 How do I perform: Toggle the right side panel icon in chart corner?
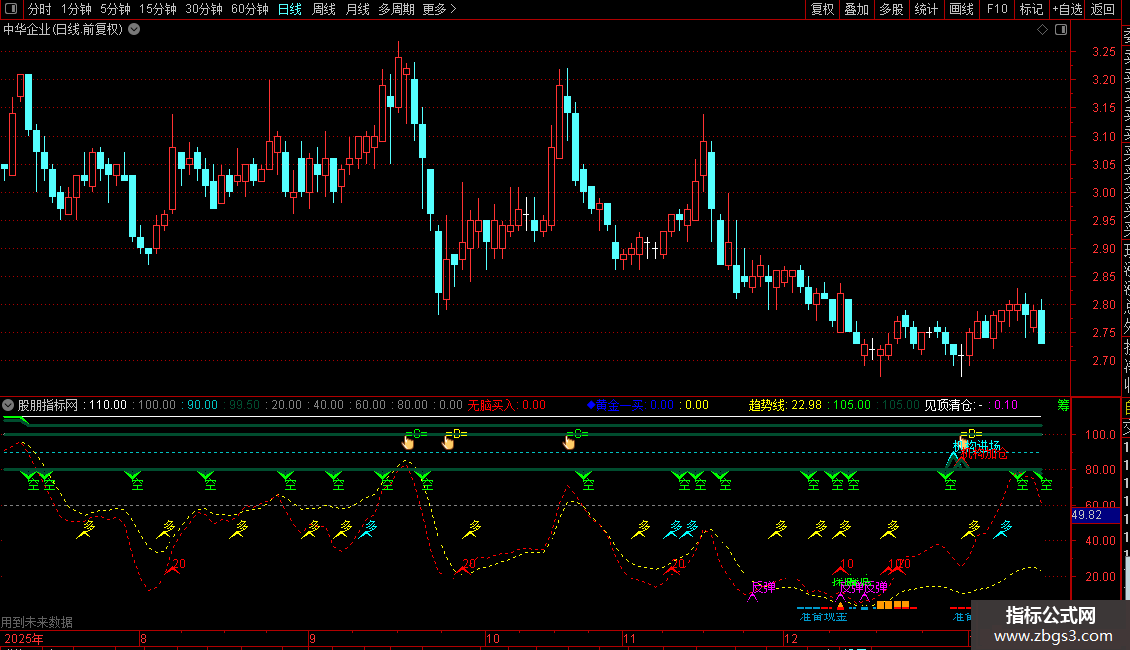pyautogui.click(x=1061, y=30)
